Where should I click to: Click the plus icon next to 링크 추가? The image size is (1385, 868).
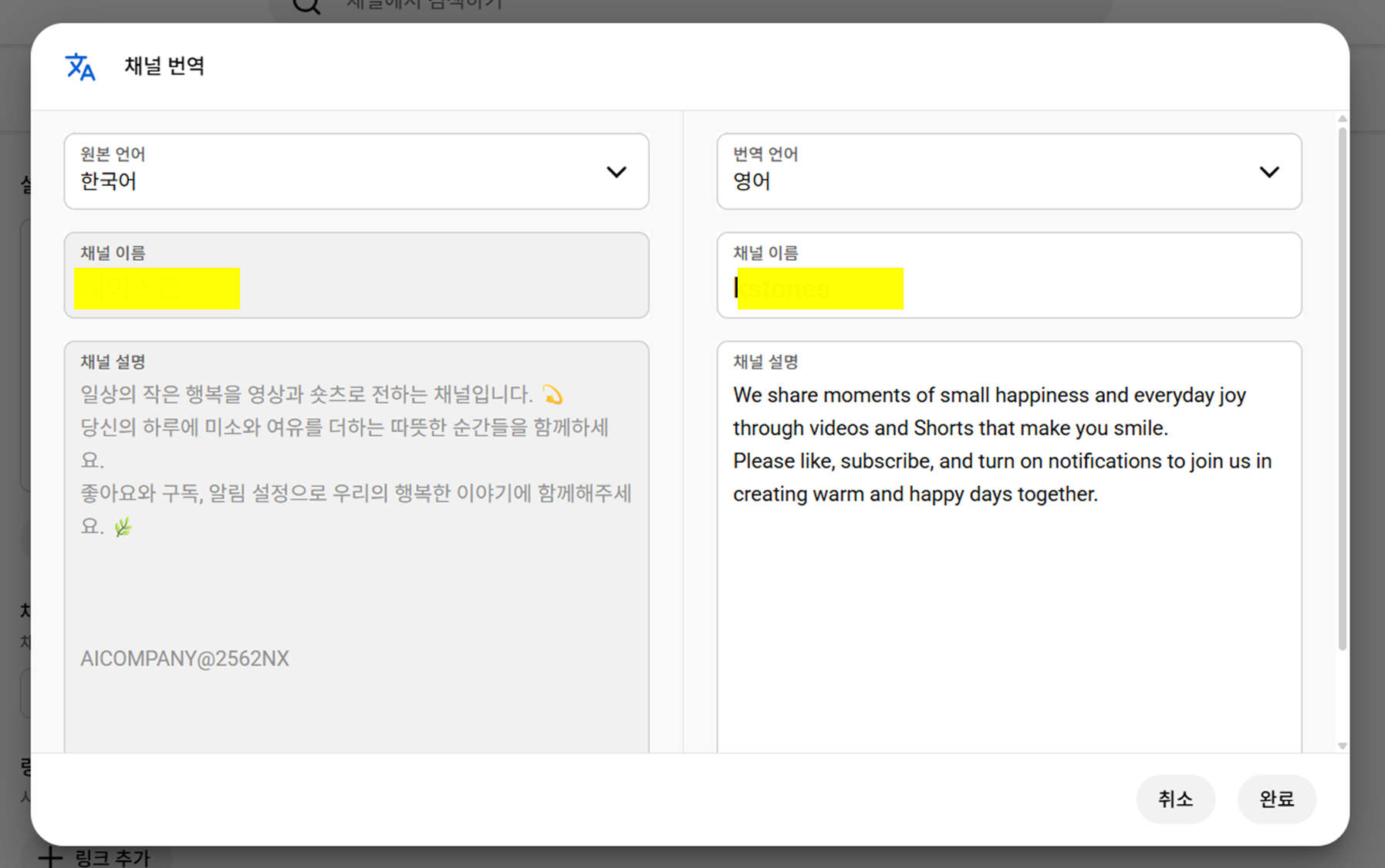tap(51, 857)
